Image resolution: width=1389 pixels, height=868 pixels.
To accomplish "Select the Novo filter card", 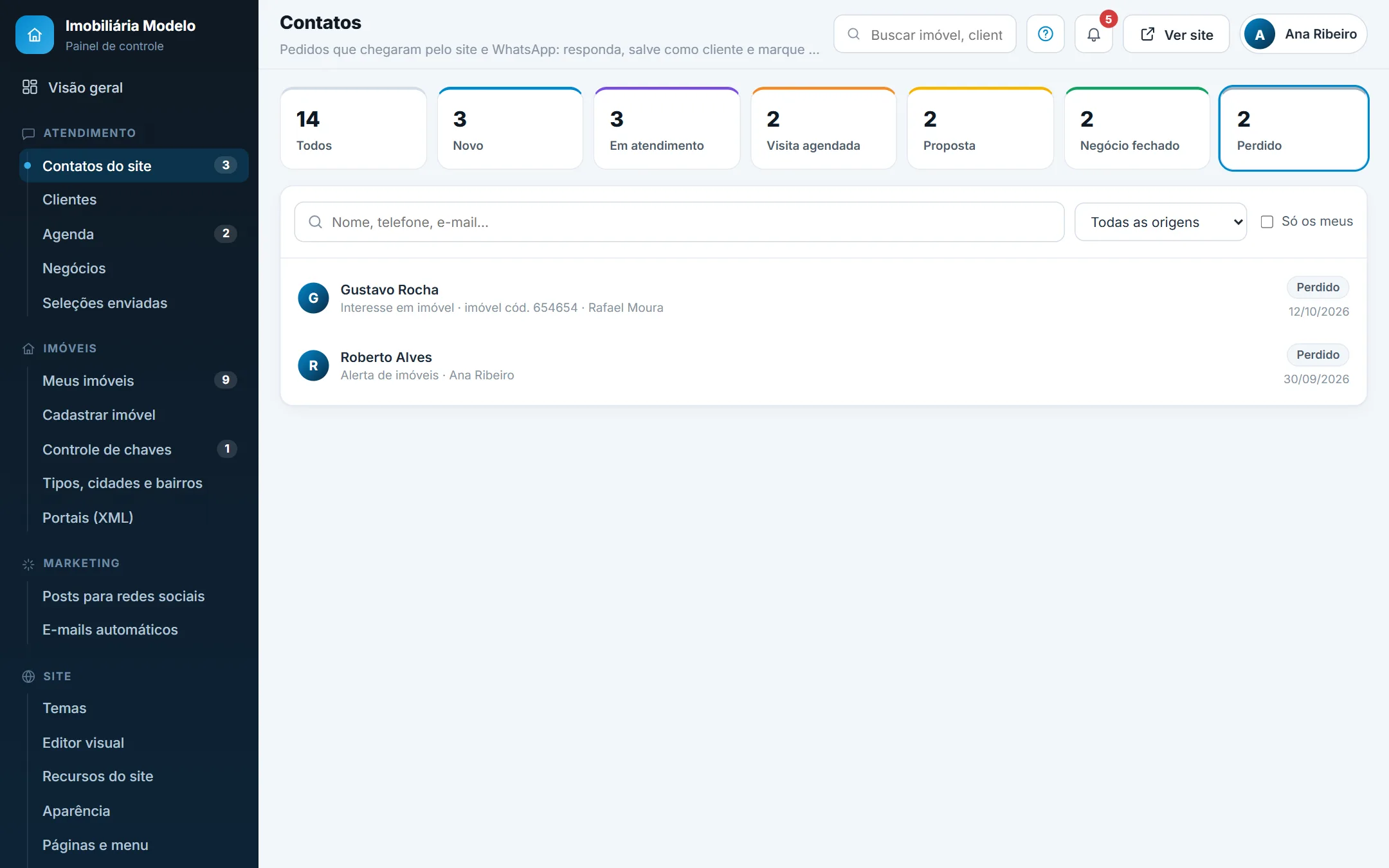I will click(x=511, y=129).
